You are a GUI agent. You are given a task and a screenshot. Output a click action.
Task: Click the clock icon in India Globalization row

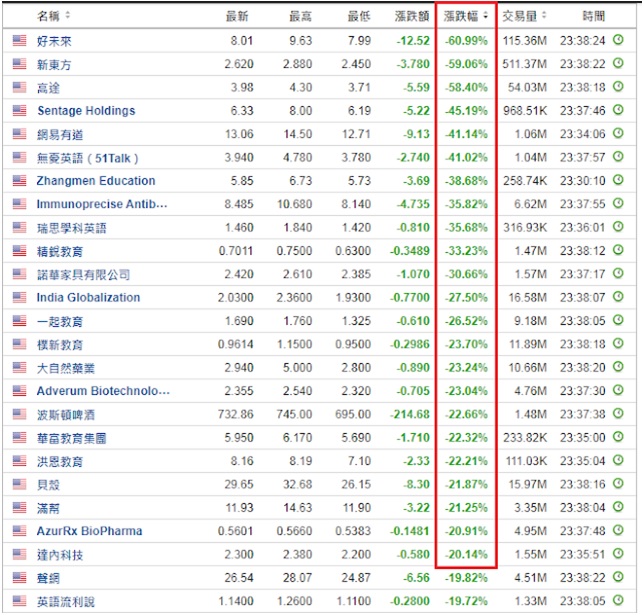(618, 297)
